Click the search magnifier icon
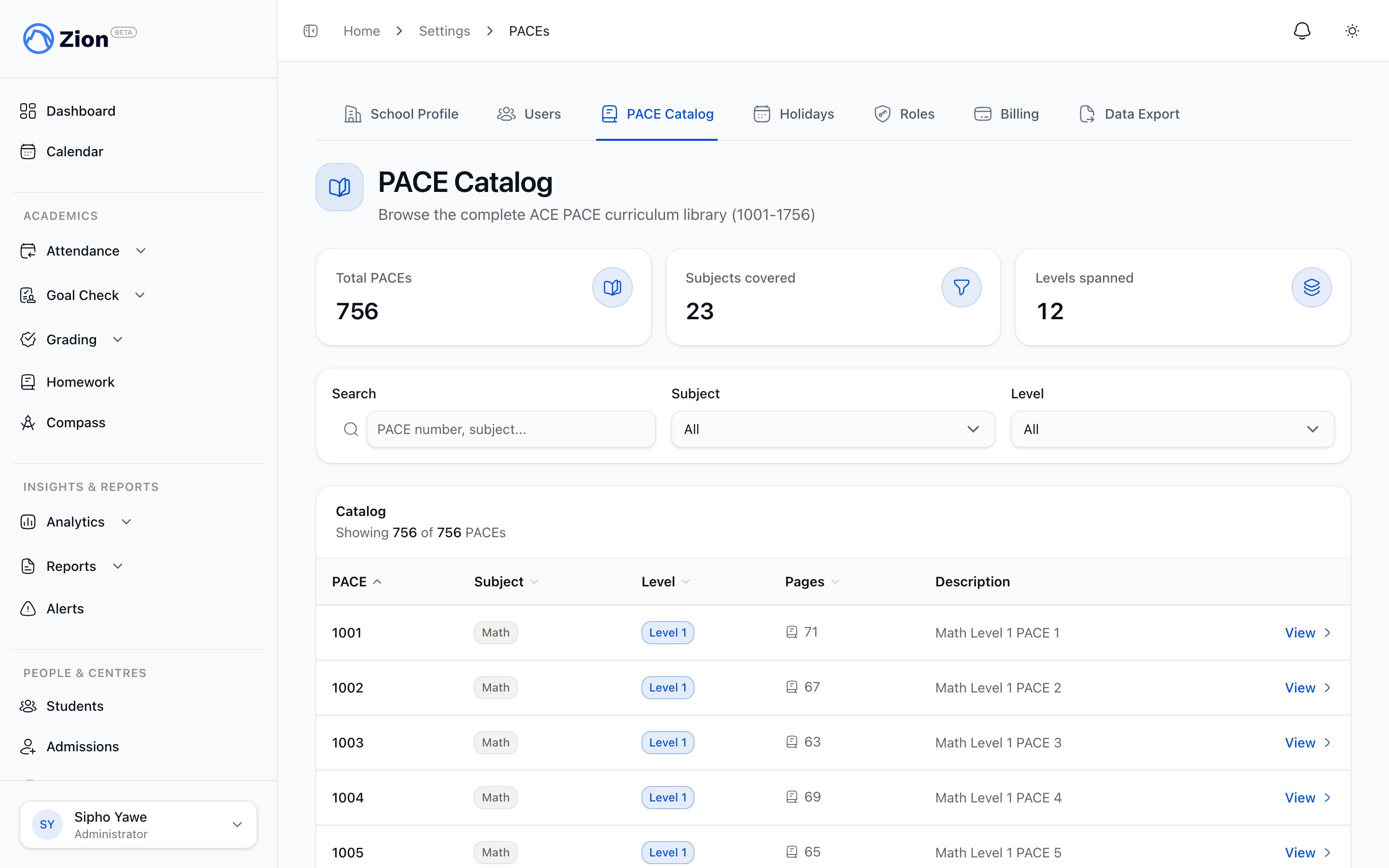The image size is (1389, 868). 351,429
